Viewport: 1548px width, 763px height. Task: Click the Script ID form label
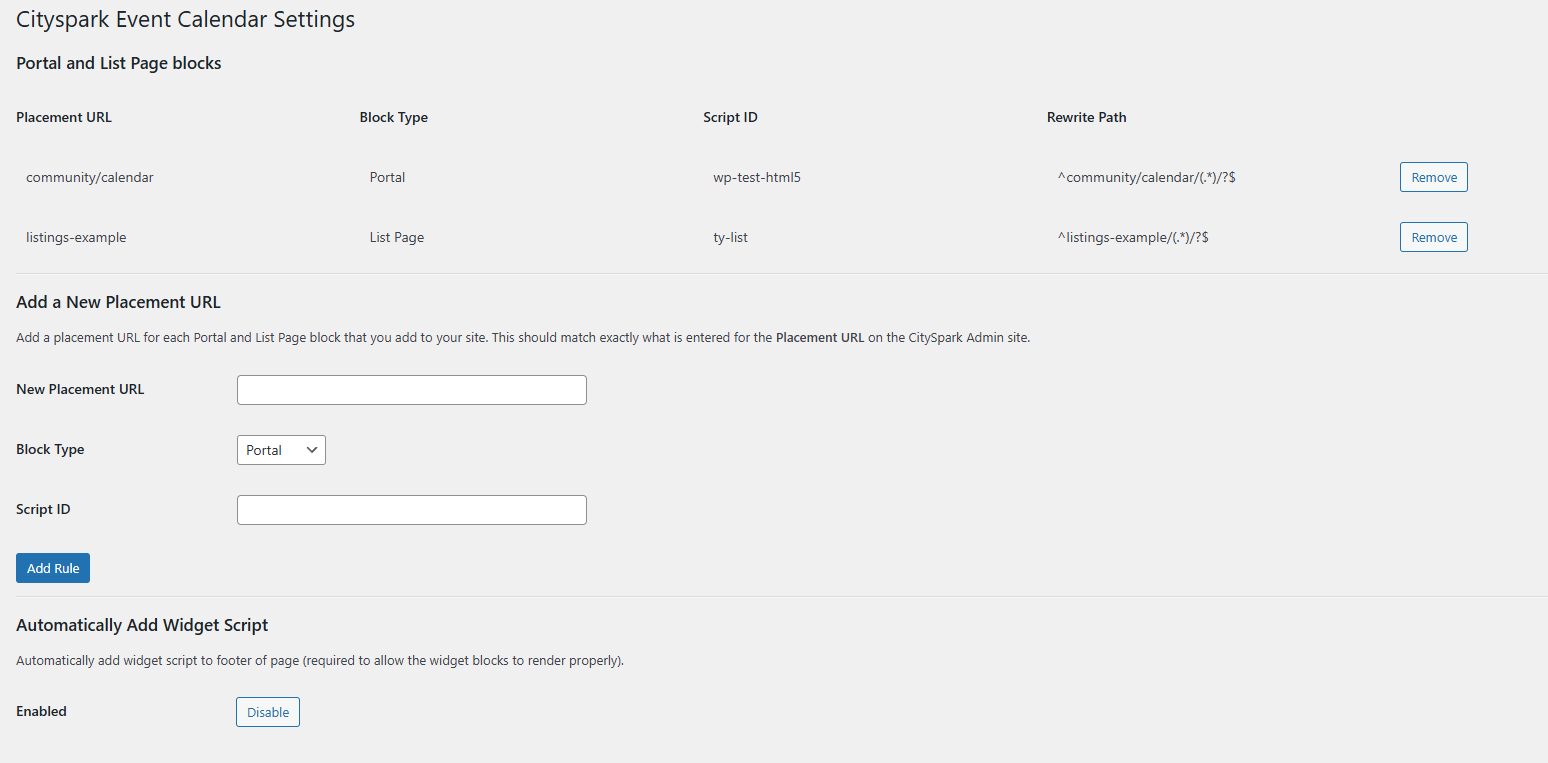[43, 509]
